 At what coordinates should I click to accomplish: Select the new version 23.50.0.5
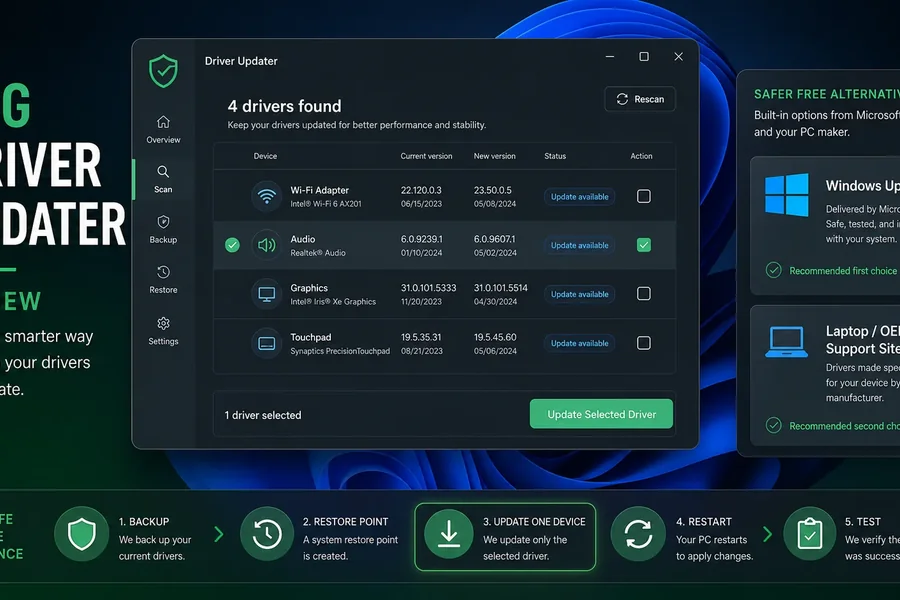[x=492, y=190]
